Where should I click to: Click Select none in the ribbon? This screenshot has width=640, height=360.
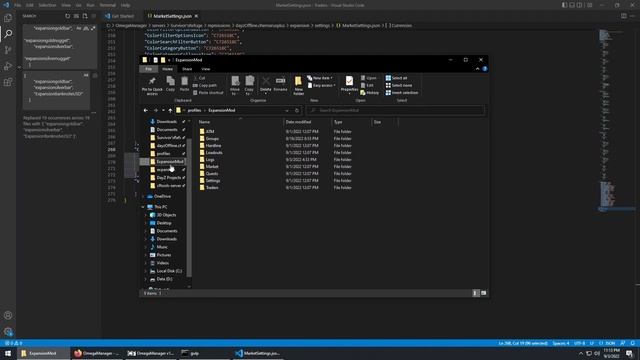pos(399,85)
